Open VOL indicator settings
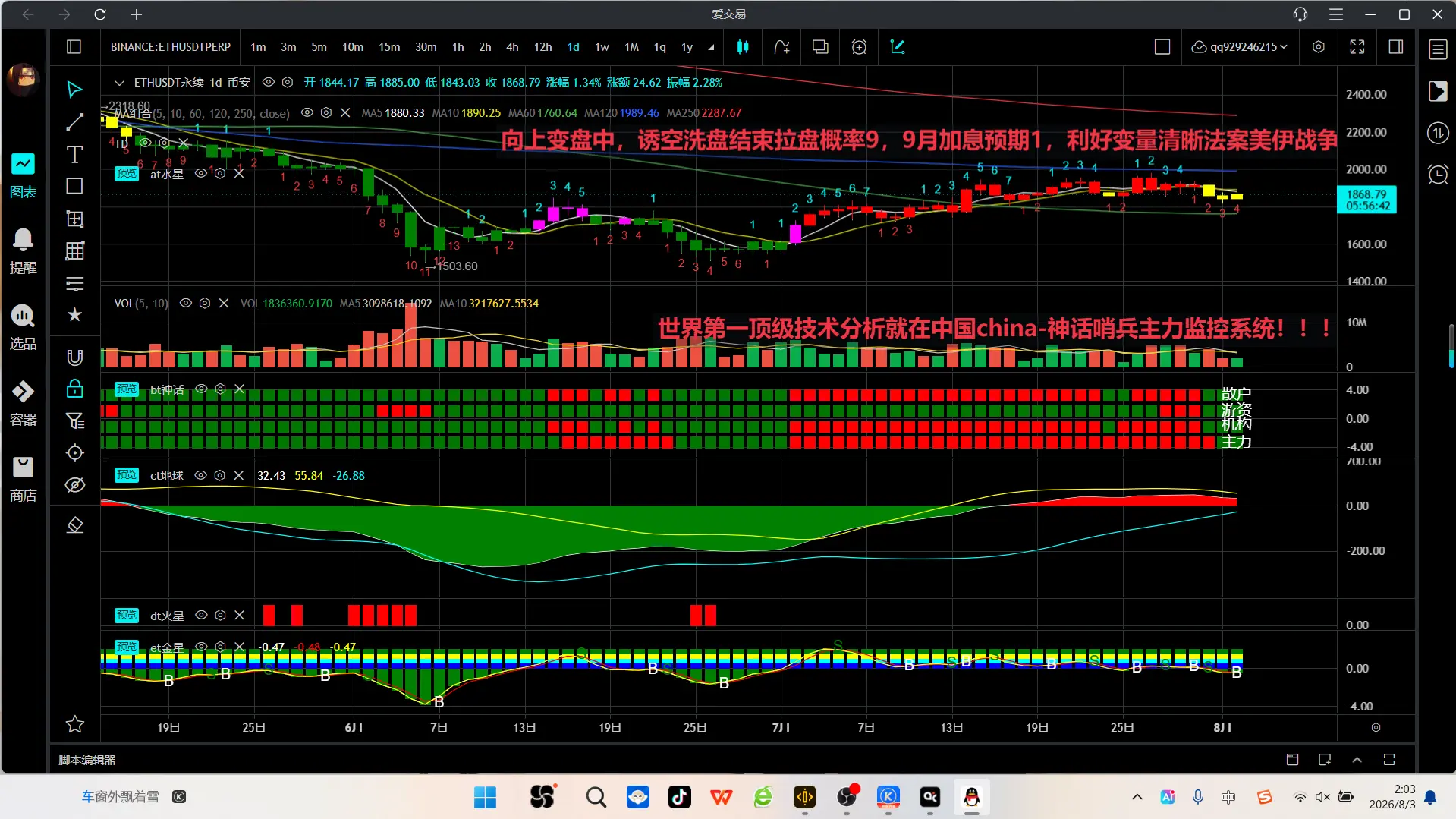 point(204,303)
